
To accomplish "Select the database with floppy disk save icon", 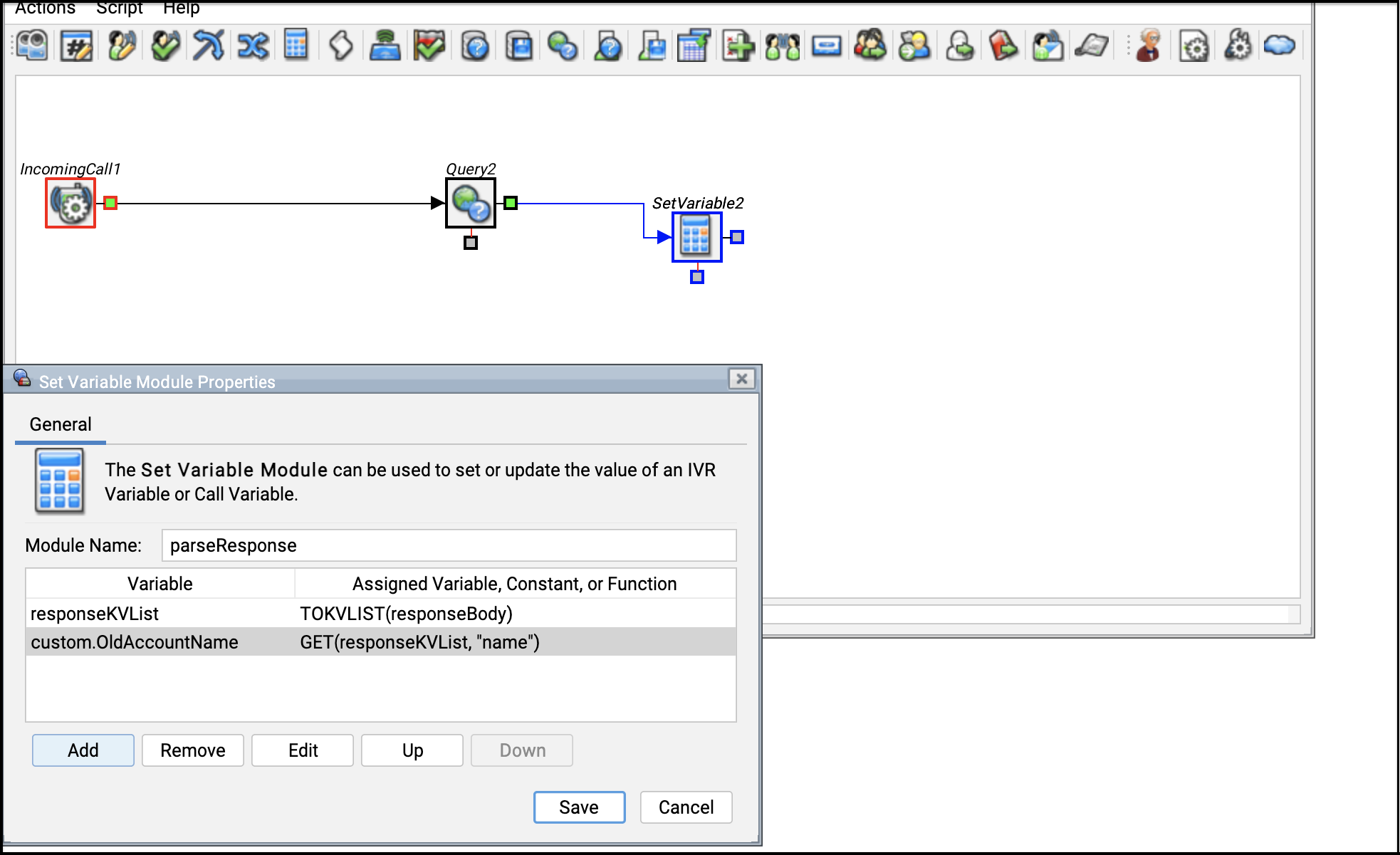I will pyautogui.click(x=519, y=46).
